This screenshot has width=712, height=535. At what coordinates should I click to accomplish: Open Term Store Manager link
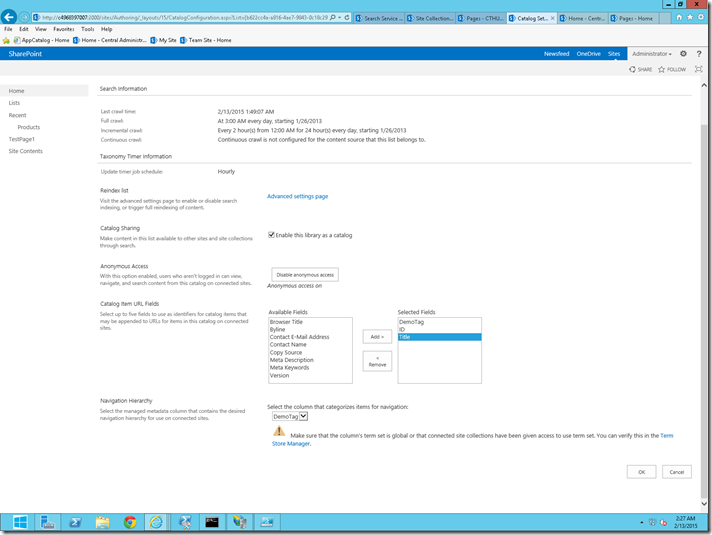tap(291, 444)
